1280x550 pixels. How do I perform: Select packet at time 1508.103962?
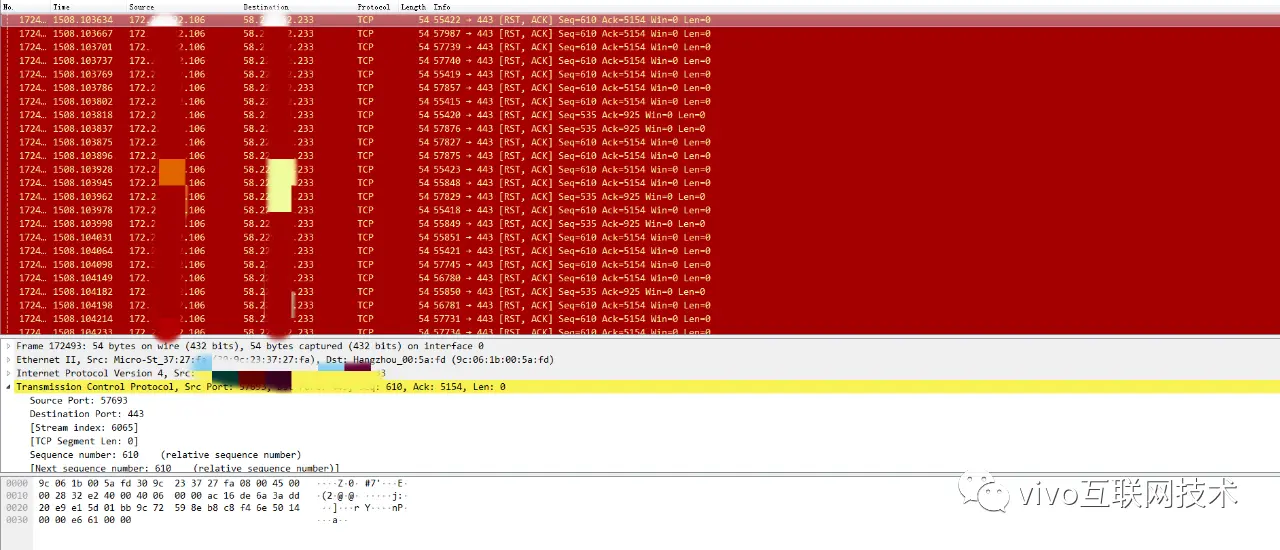[640, 197]
